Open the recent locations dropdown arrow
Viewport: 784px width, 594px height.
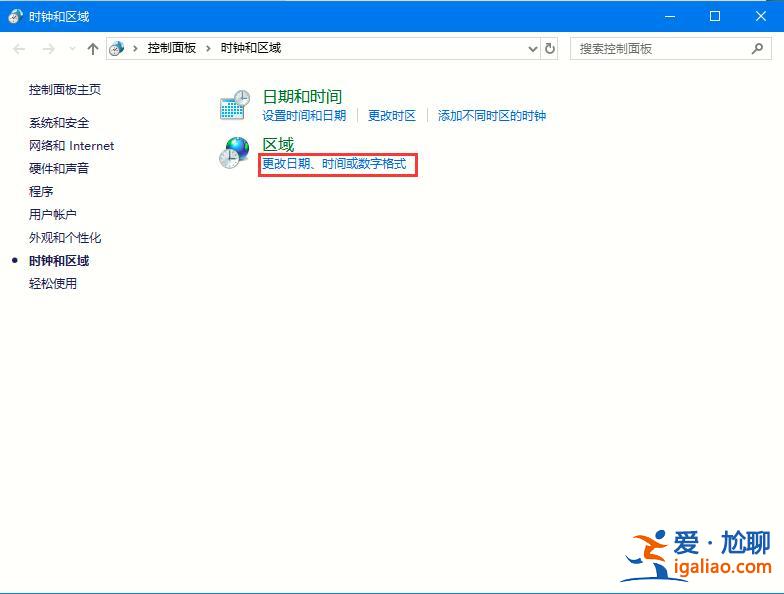[x=72, y=48]
